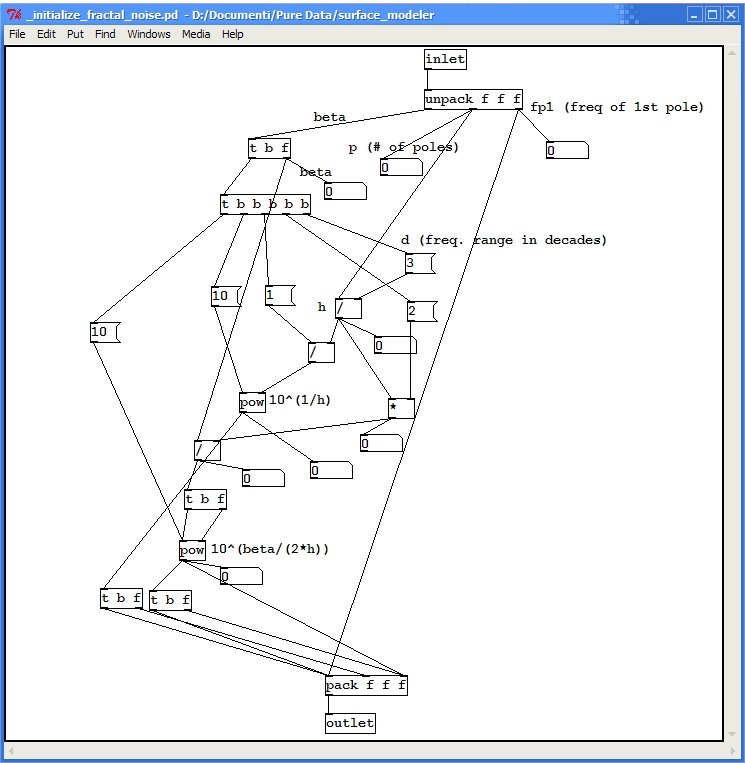Maximize the Pure Data patch window

coord(712,15)
